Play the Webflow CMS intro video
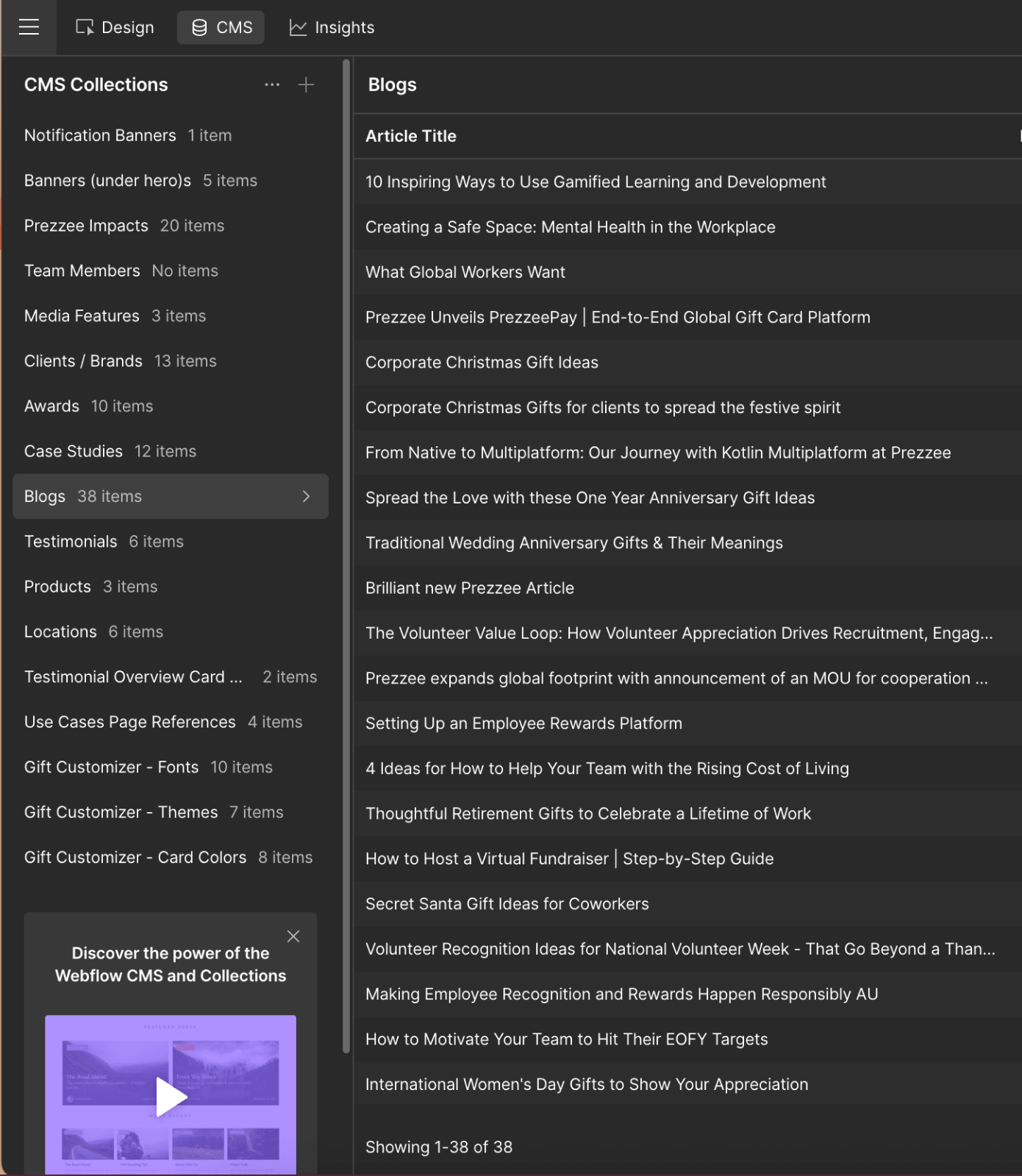This screenshot has width=1022, height=1176. pyautogui.click(x=171, y=1097)
